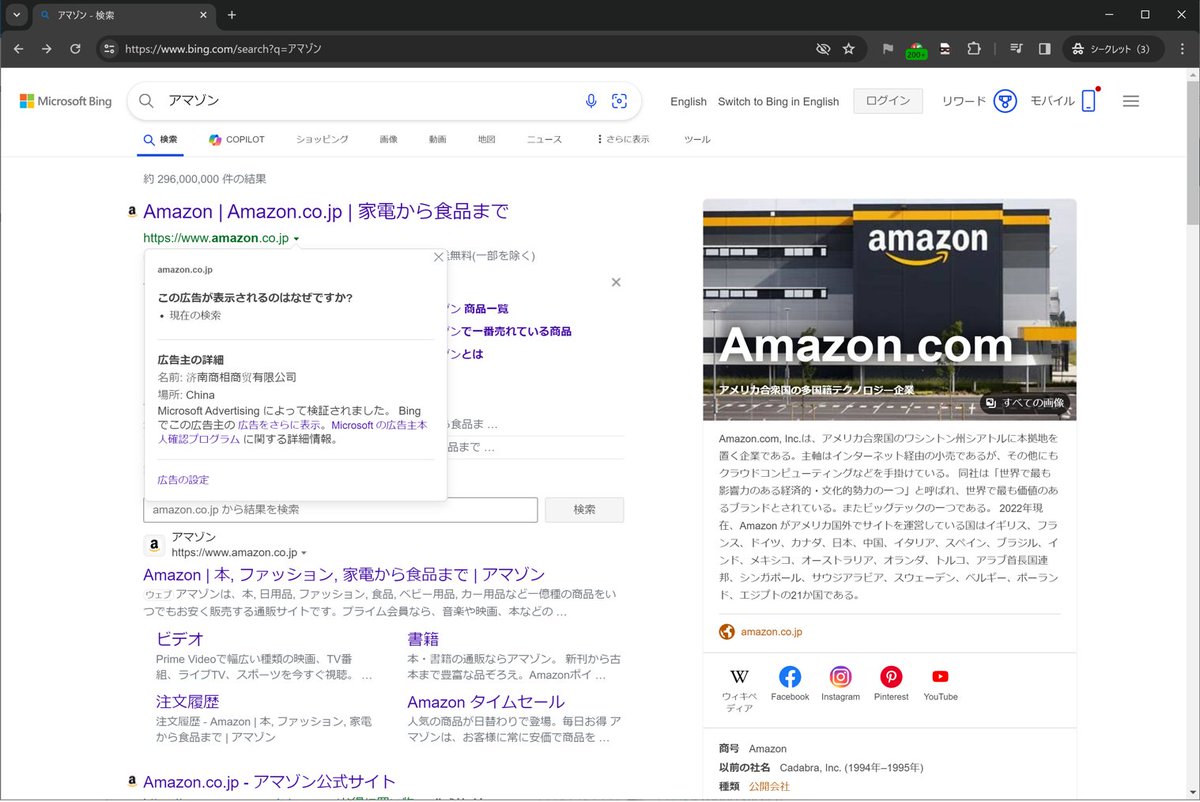Click the ログイン button
This screenshot has height=802, width=1200.
(887, 100)
